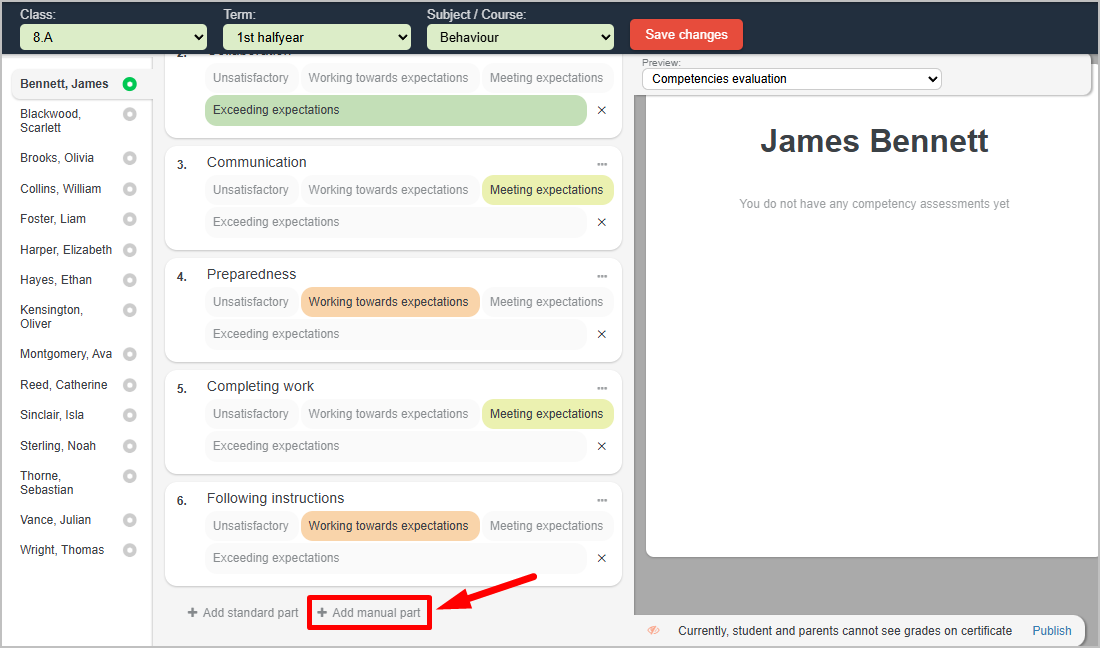Open three-dot menu for Following instructions

coord(602,500)
